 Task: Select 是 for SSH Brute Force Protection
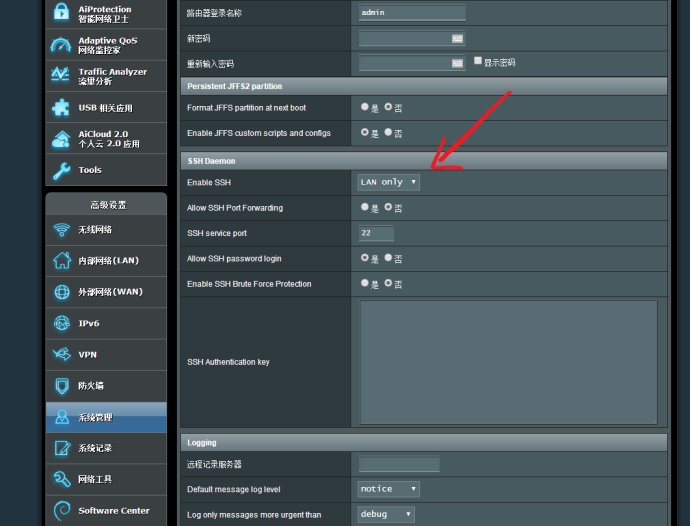pos(364,283)
